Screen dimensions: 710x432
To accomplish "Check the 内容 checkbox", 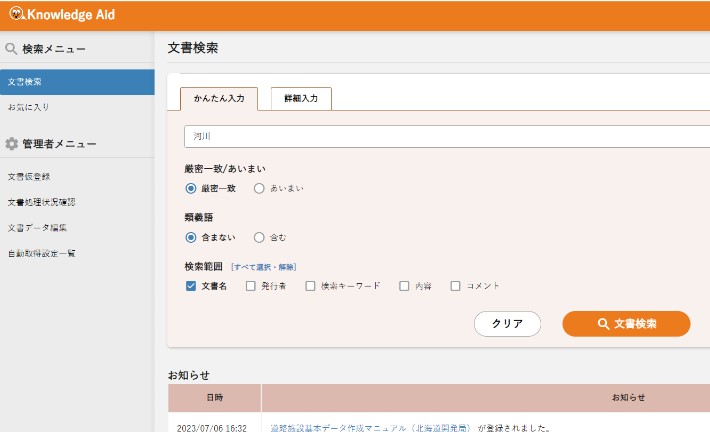I will pyautogui.click(x=404, y=286).
